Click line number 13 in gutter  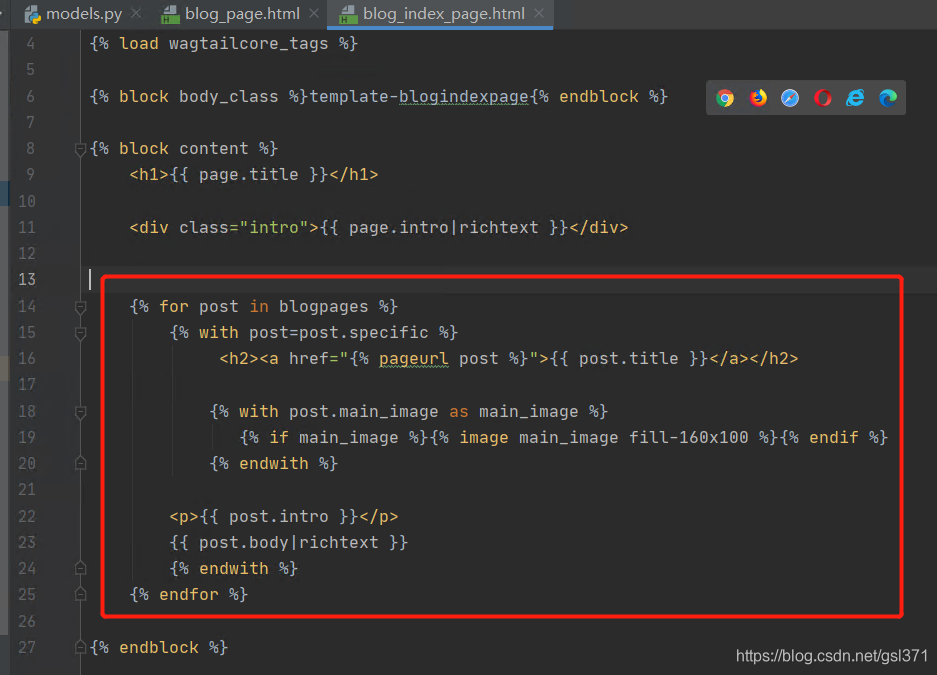[x=27, y=280]
